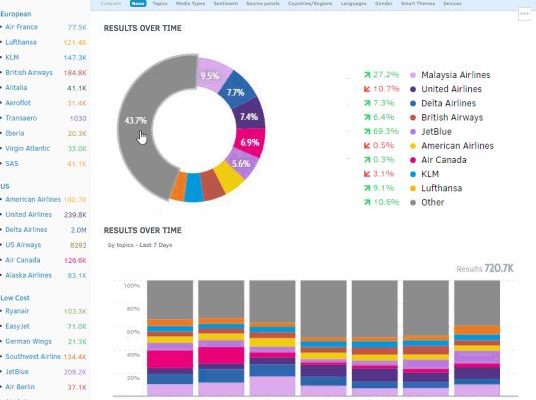The width and height of the screenshot is (536, 400).
Task: Click the 5.6% lavender donut segment
Action: click(x=241, y=163)
